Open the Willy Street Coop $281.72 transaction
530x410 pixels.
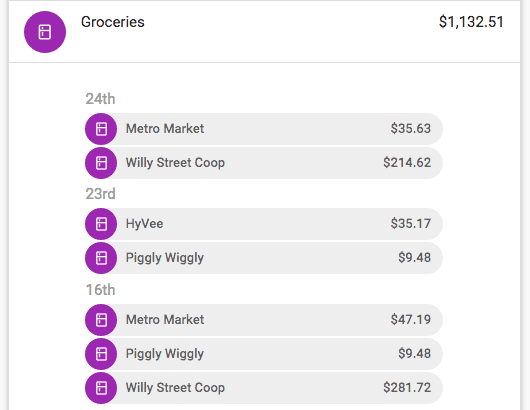[264, 388]
